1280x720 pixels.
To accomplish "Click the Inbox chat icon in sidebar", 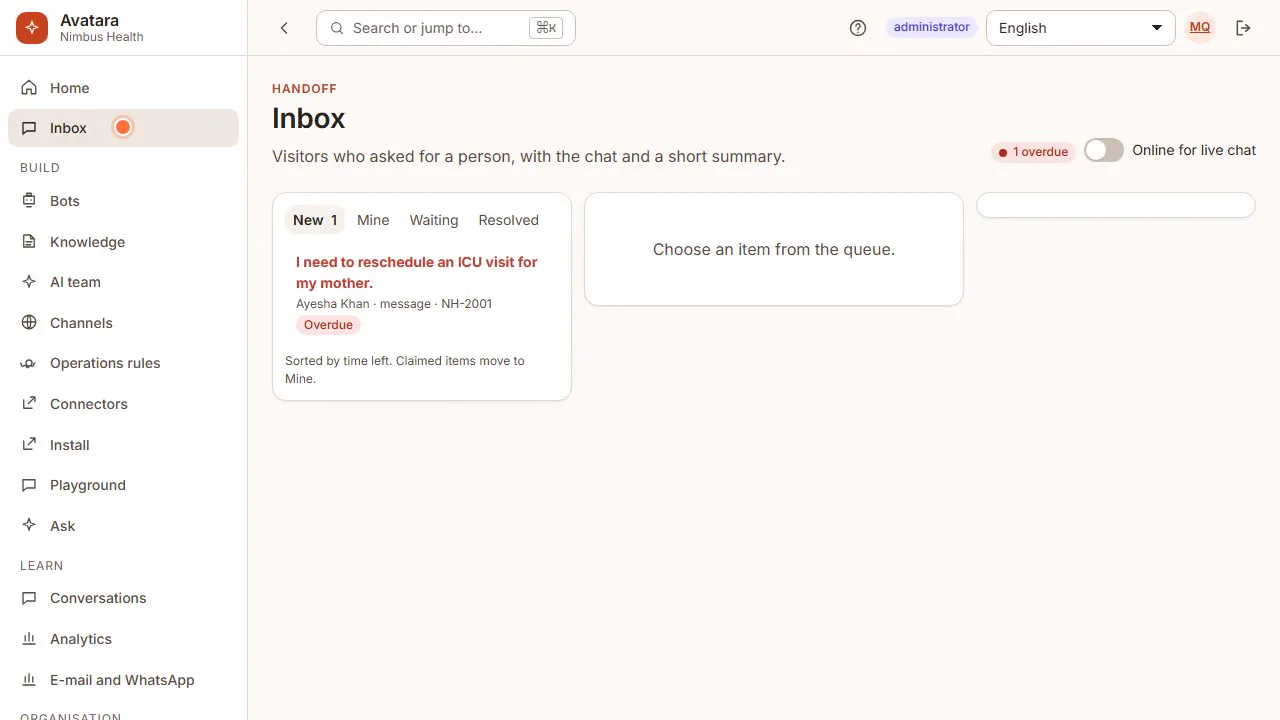I will [x=29, y=128].
